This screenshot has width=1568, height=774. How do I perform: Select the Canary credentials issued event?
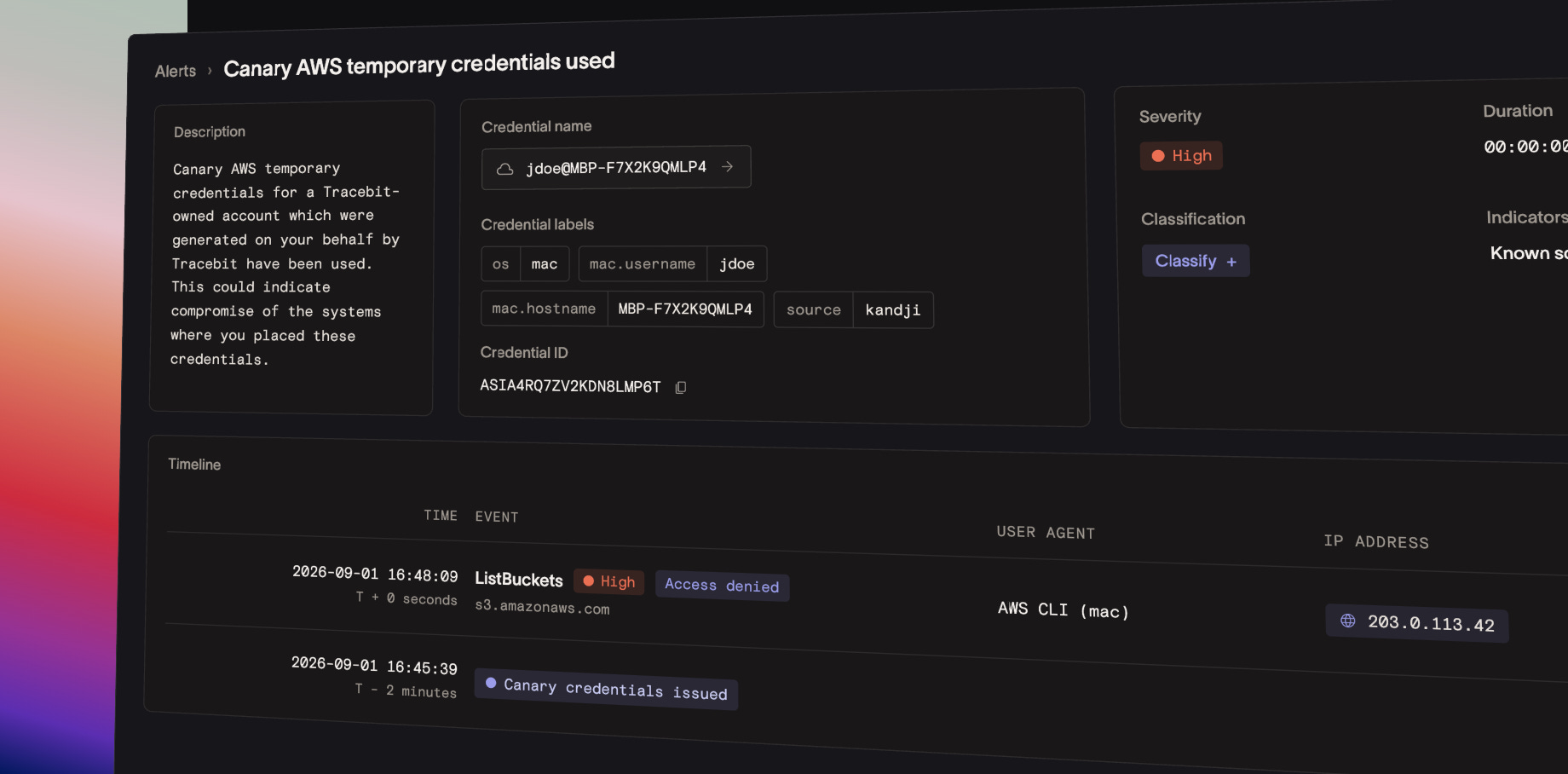(606, 689)
